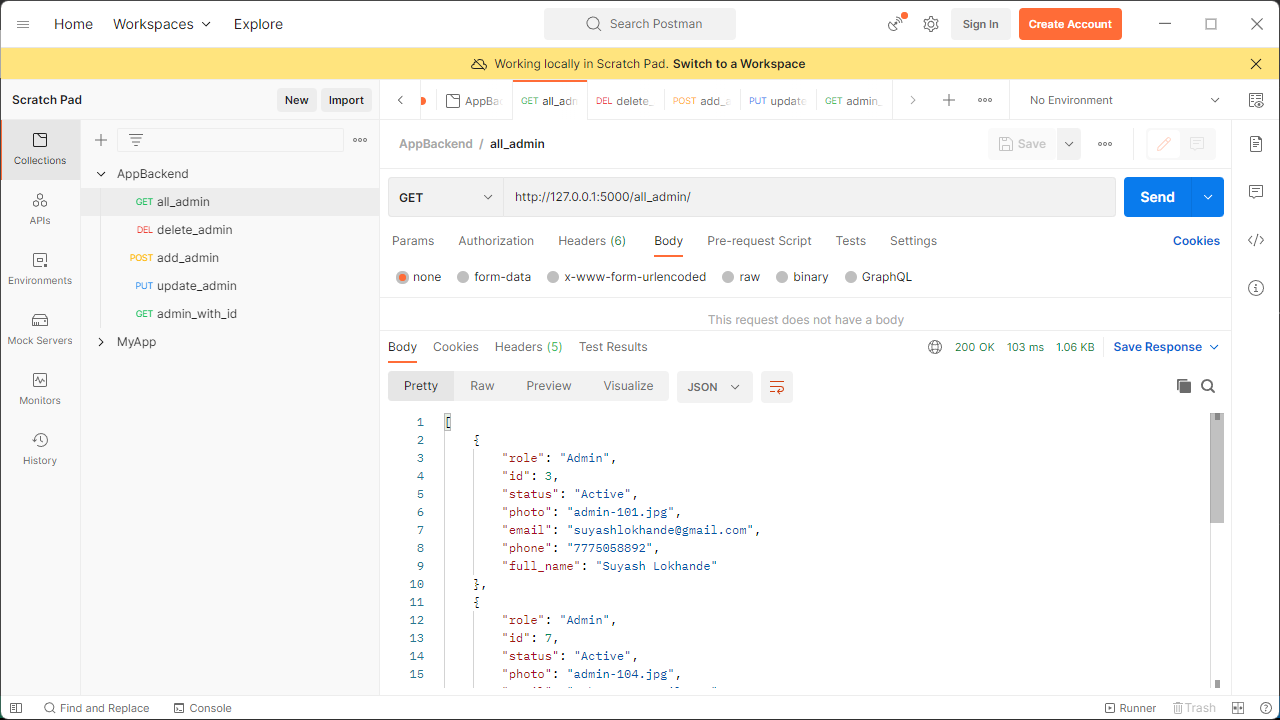Image resolution: width=1280 pixels, height=720 pixels.
Task: Open Save Response dropdown
Action: [1166, 347]
